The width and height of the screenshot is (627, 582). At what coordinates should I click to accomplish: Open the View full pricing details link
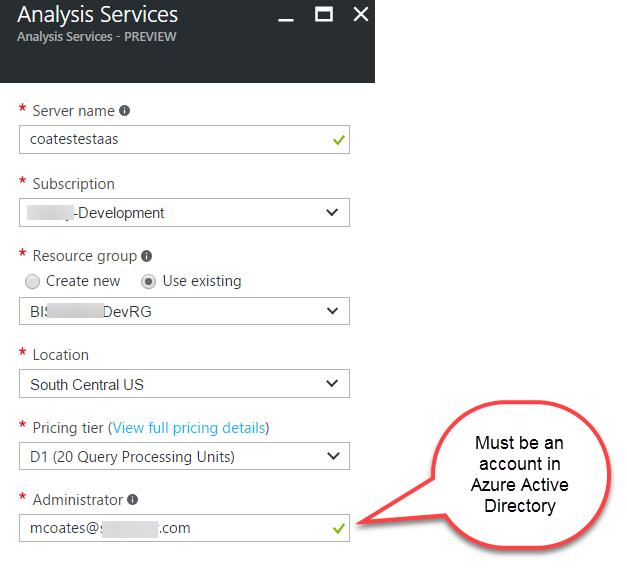tap(189, 428)
